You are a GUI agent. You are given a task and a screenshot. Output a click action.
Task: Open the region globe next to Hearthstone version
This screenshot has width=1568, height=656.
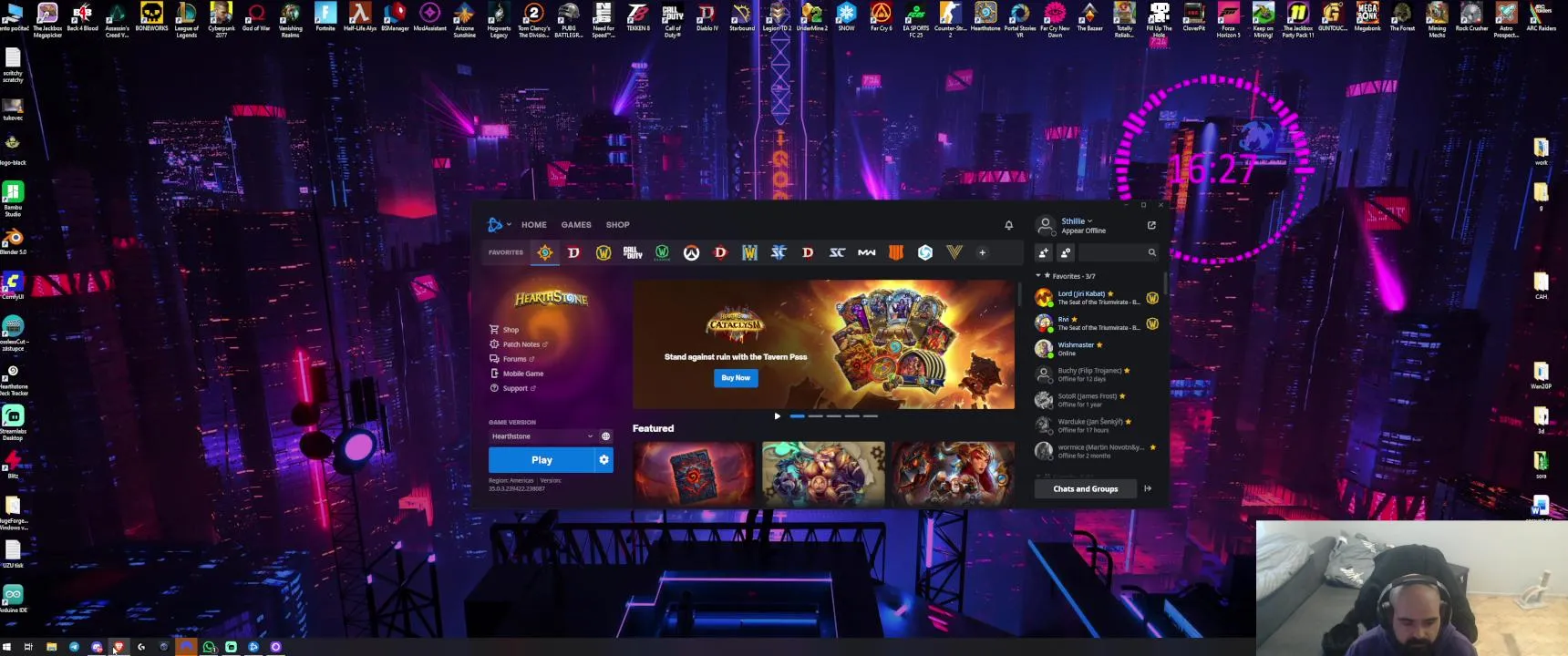[x=605, y=436]
